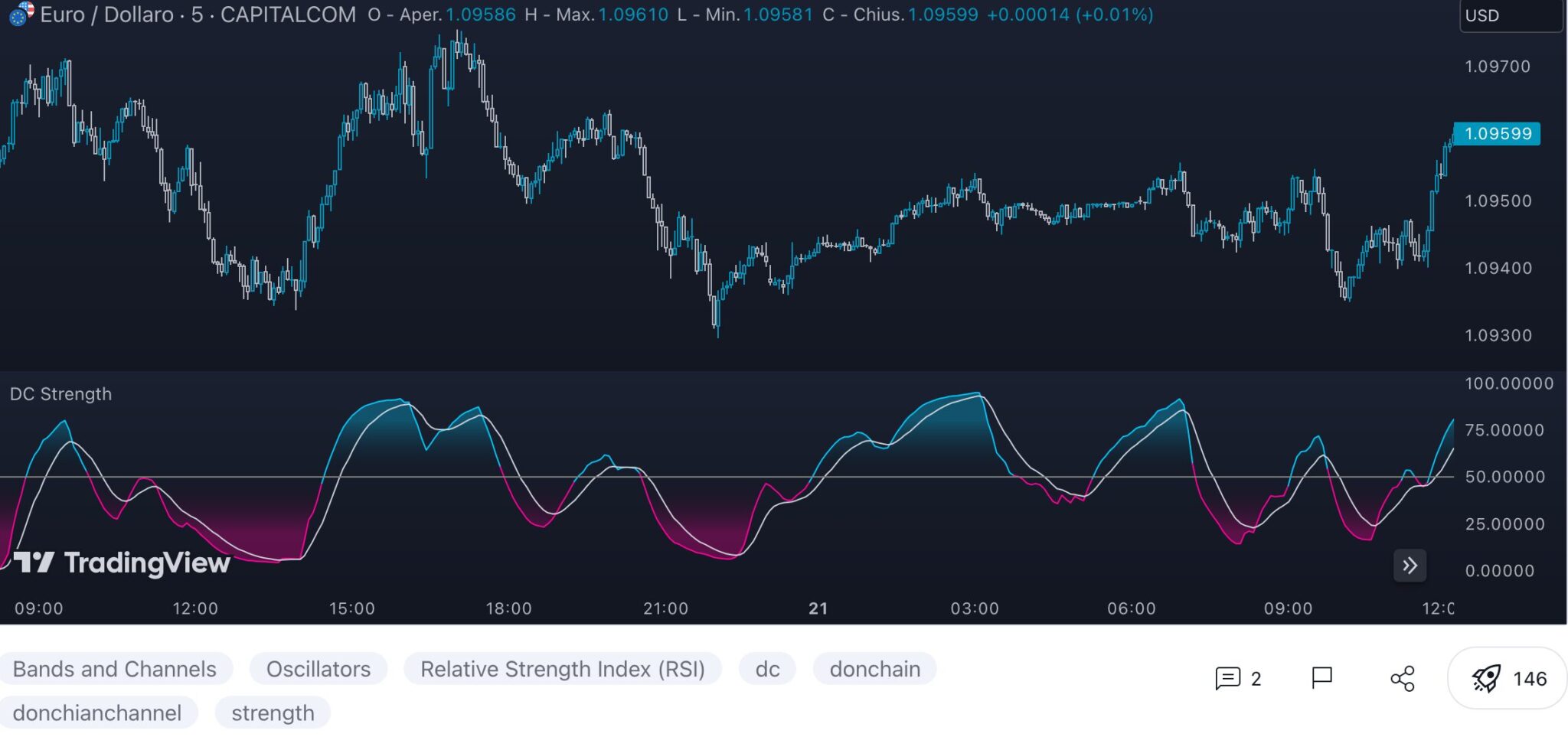This screenshot has width=1568, height=737.
Task: Click the DC Strength indicator label
Action: (61, 394)
